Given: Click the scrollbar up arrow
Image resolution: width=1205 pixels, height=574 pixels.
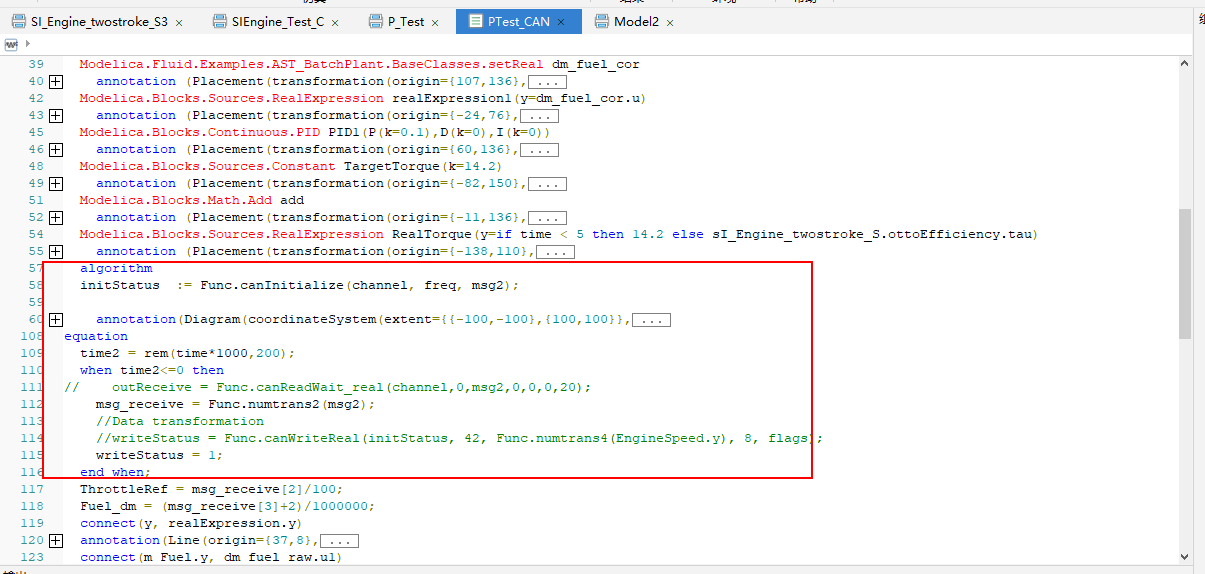Looking at the screenshot, I should [1185, 64].
